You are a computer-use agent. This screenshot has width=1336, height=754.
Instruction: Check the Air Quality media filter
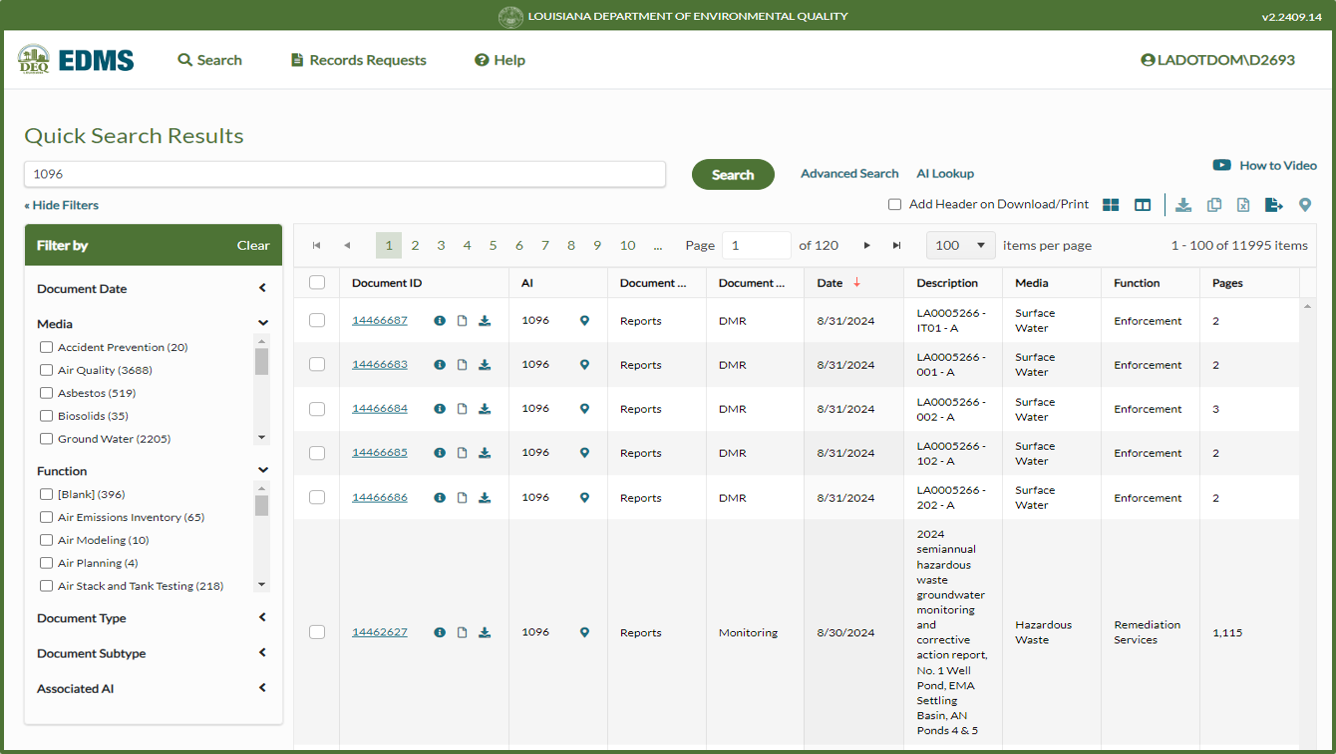coord(45,369)
